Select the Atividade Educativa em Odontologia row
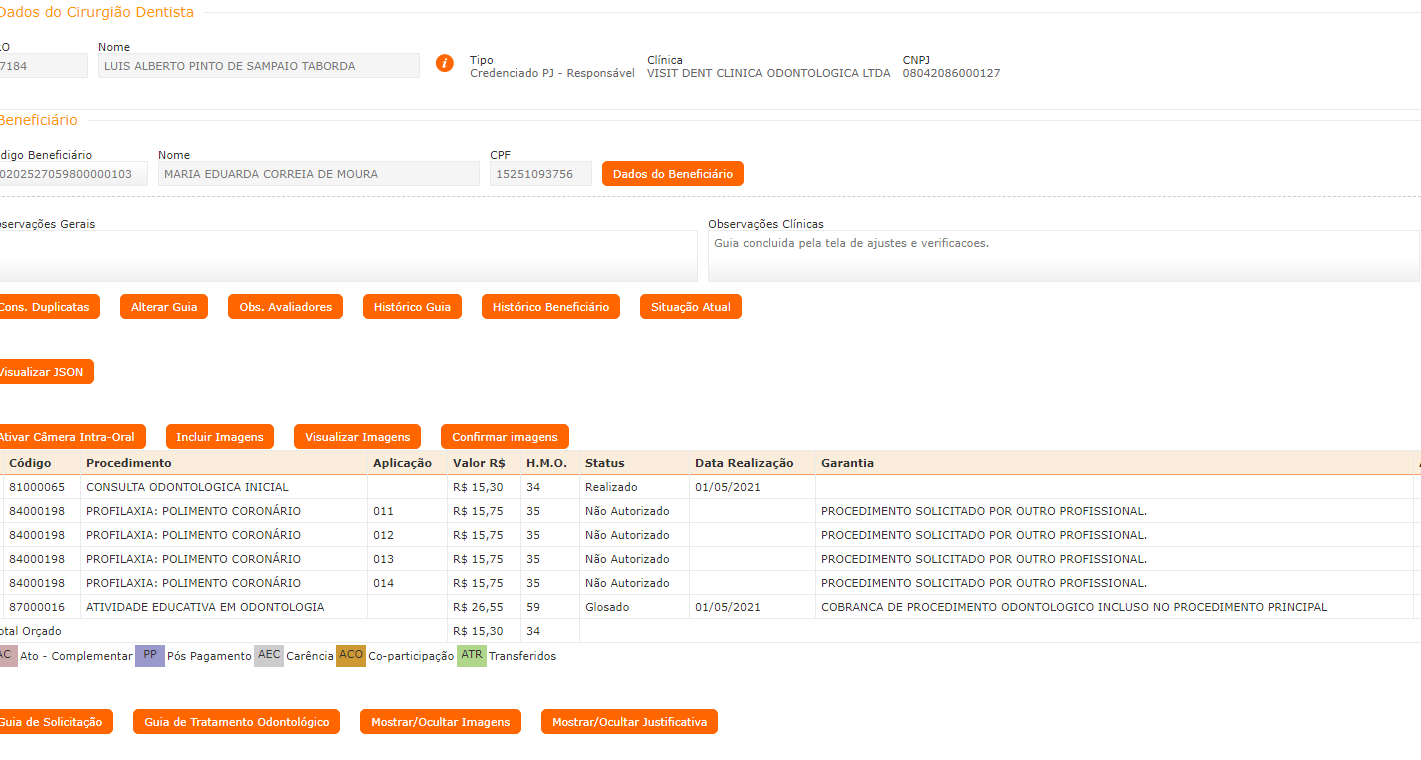 [x=204, y=607]
